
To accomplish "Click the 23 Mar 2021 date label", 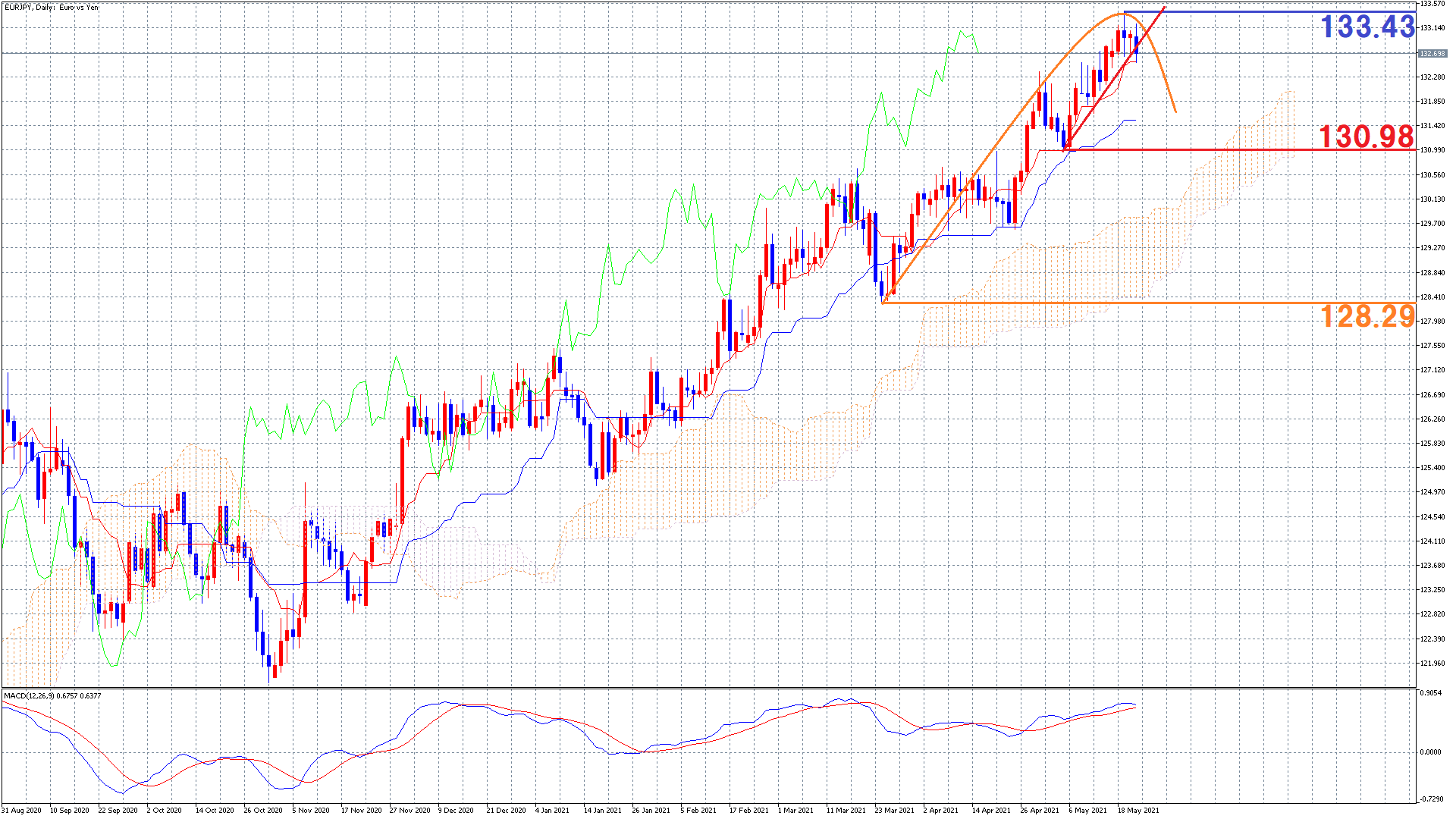I will pos(895,810).
